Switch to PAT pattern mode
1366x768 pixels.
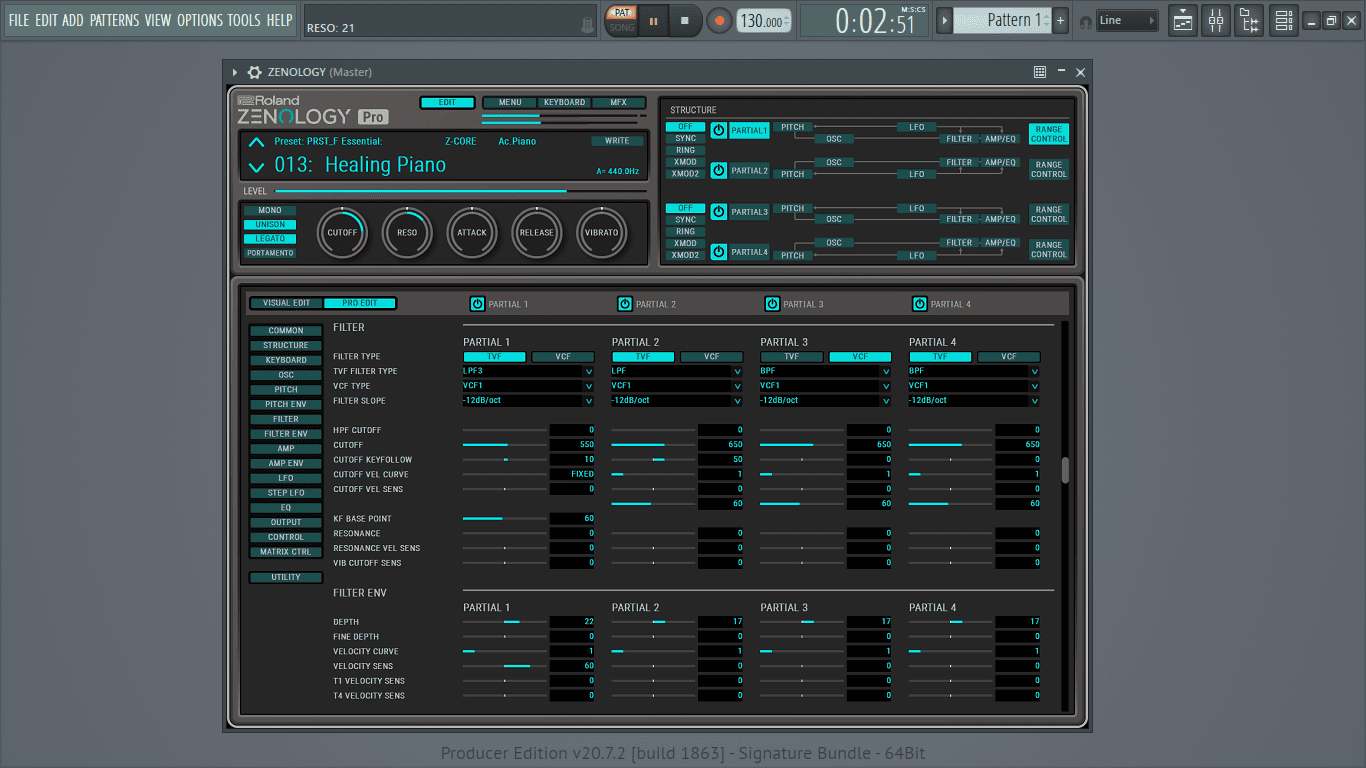coord(622,13)
